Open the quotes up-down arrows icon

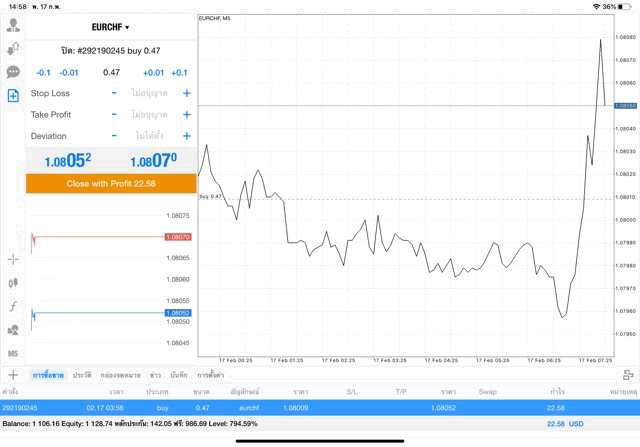click(13, 49)
